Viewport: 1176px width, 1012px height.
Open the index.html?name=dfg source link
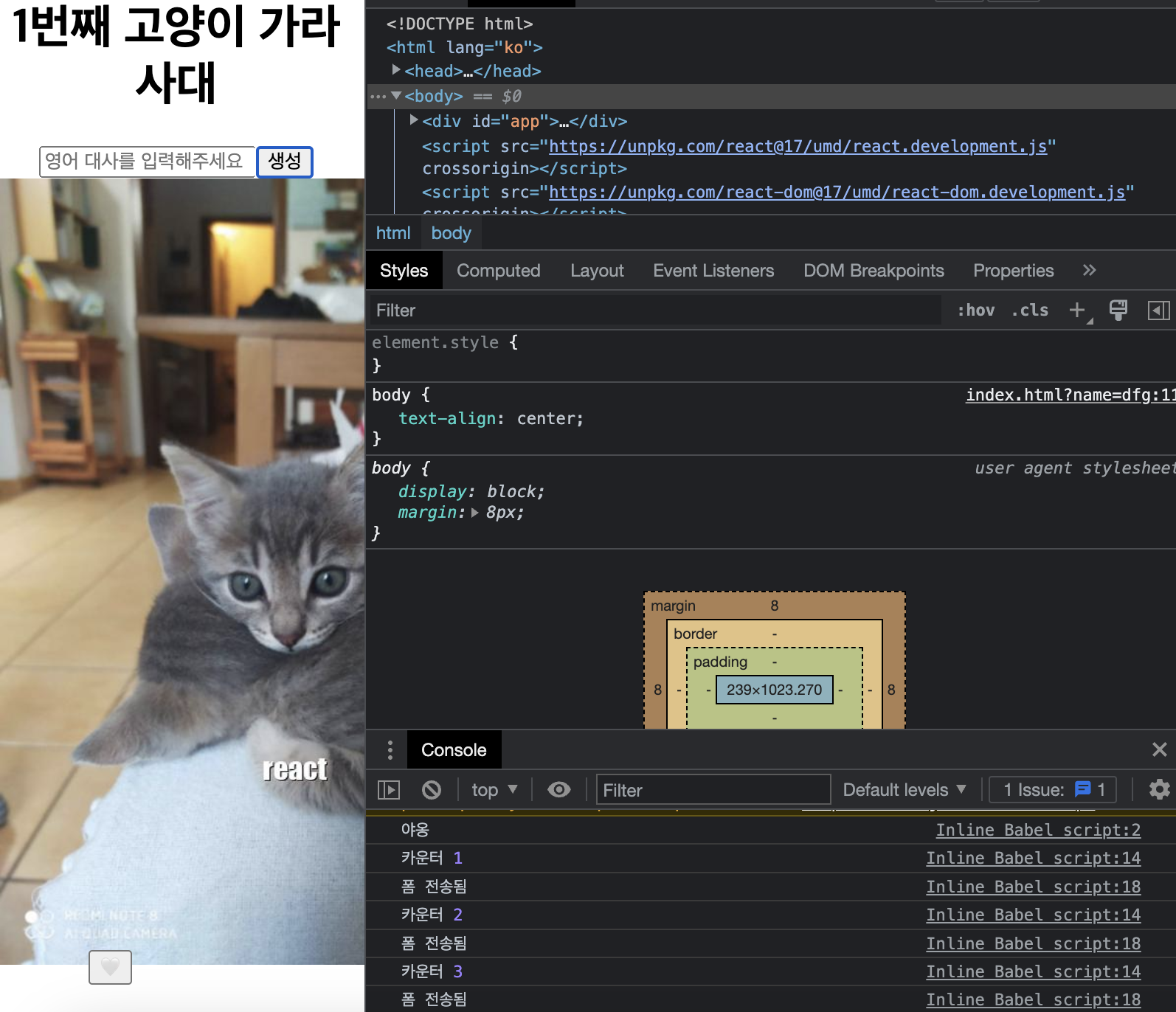pyautogui.click(x=1070, y=395)
